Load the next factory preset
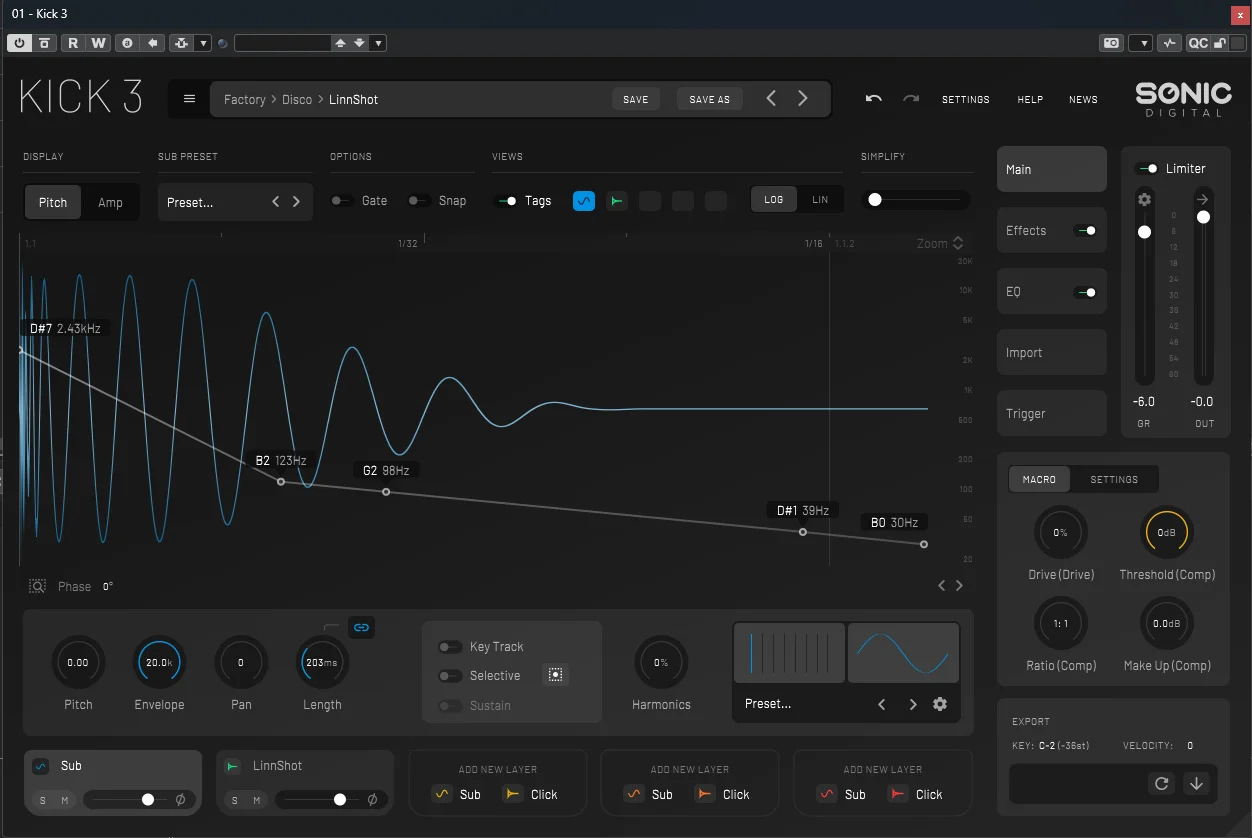Viewport: 1252px width, 838px height. (x=803, y=98)
